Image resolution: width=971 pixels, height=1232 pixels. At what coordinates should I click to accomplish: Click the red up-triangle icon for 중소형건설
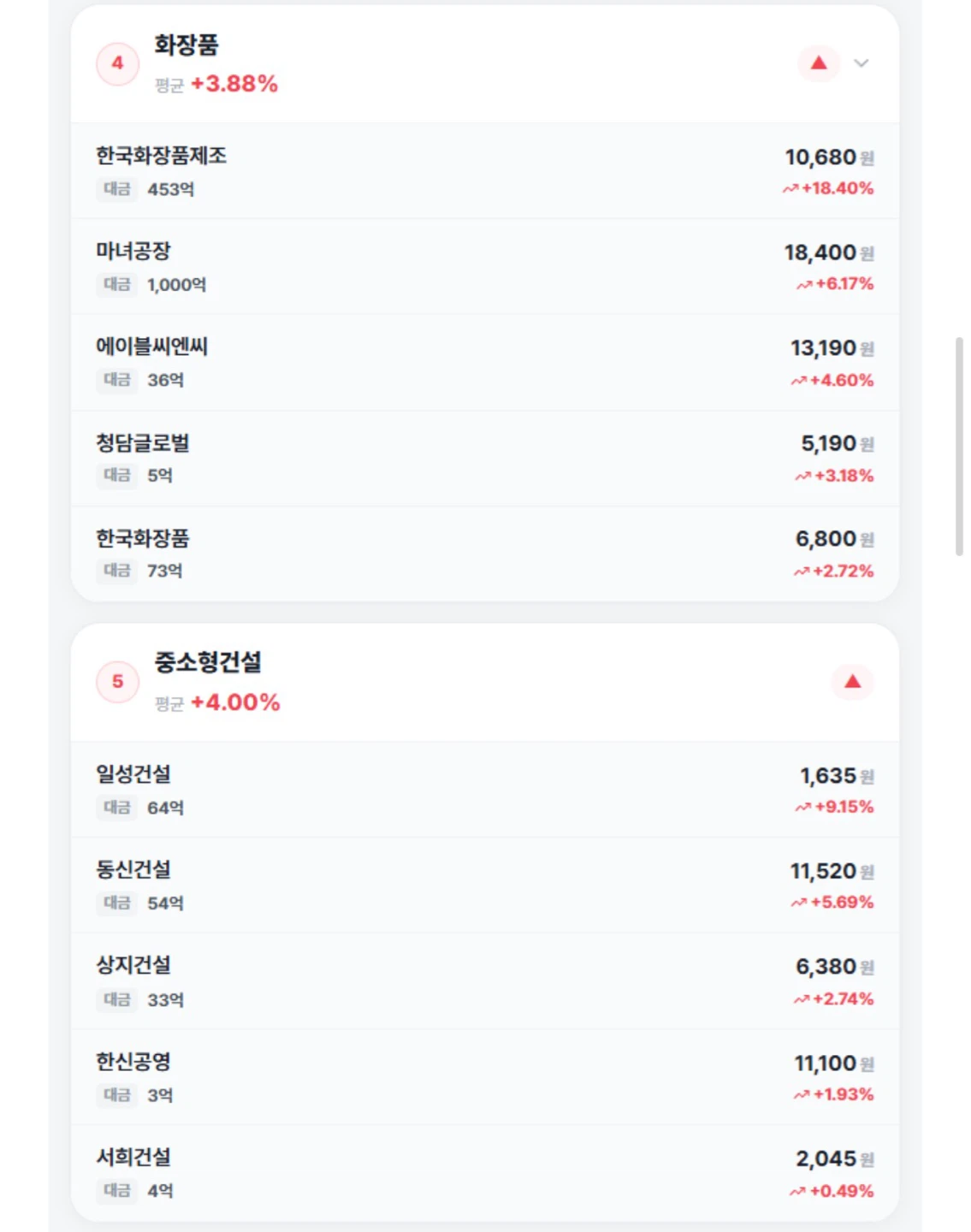pos(852,682)
